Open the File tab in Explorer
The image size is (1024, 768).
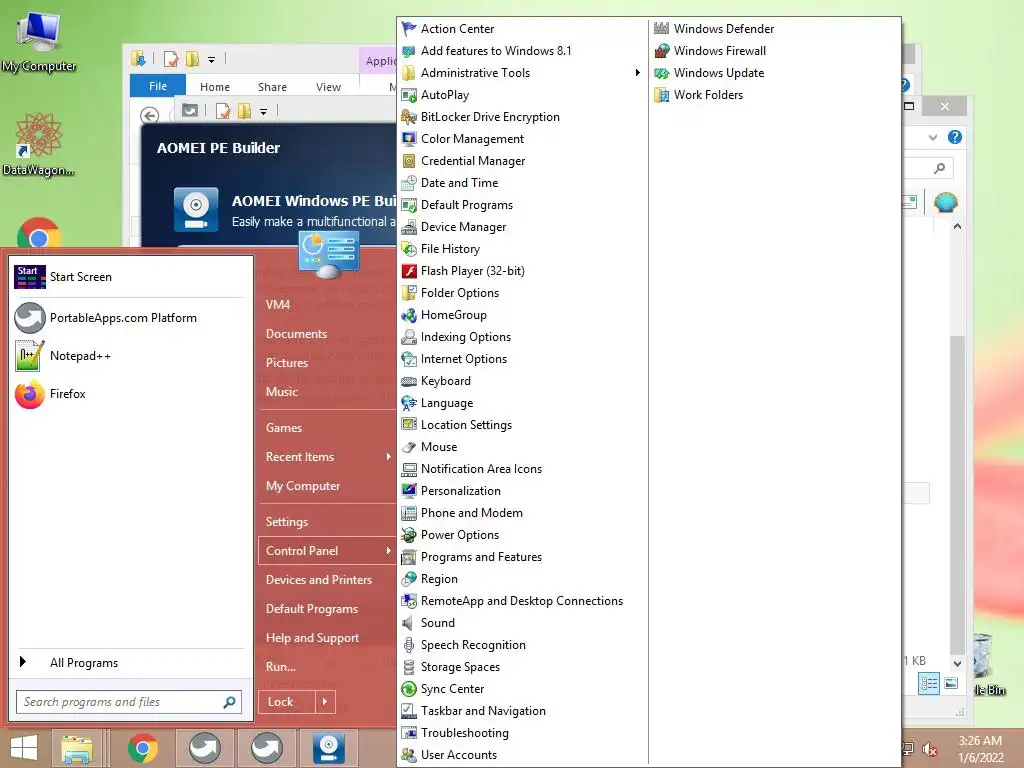[157, 86]
